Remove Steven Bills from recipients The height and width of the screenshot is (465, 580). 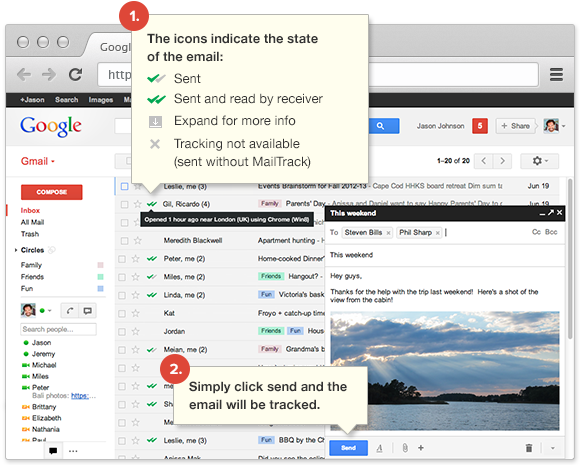[x=388, y=233]
